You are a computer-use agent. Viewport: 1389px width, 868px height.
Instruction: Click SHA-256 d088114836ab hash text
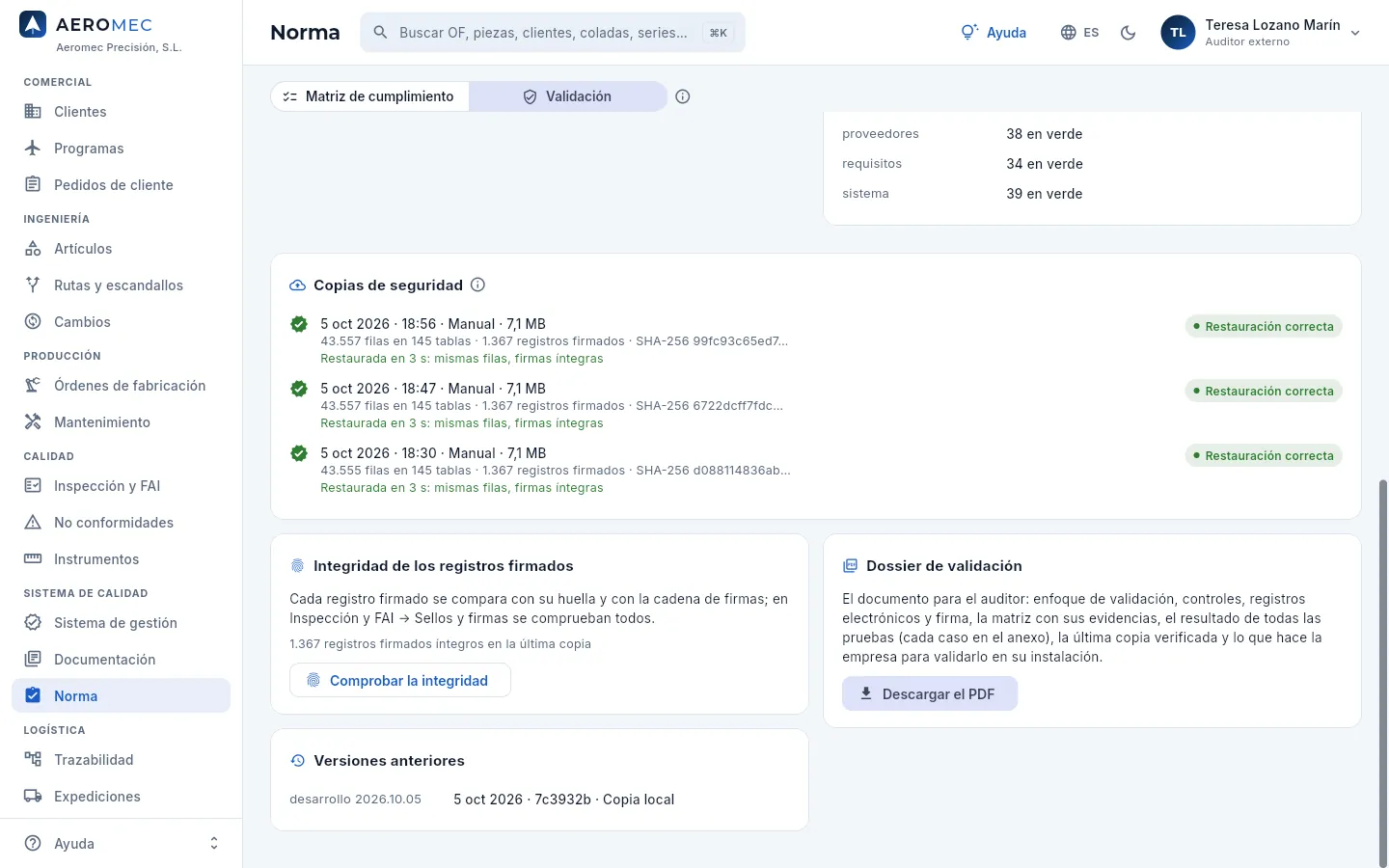point(714,471)
